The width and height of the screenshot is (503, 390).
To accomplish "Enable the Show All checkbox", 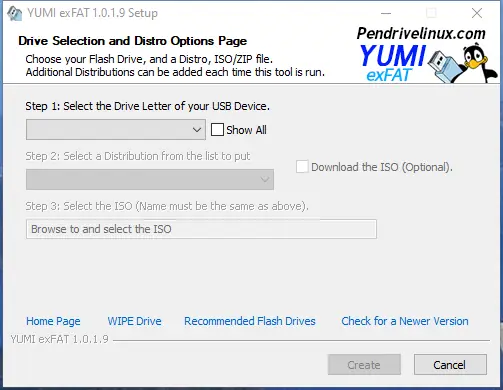I will point(217,130).
